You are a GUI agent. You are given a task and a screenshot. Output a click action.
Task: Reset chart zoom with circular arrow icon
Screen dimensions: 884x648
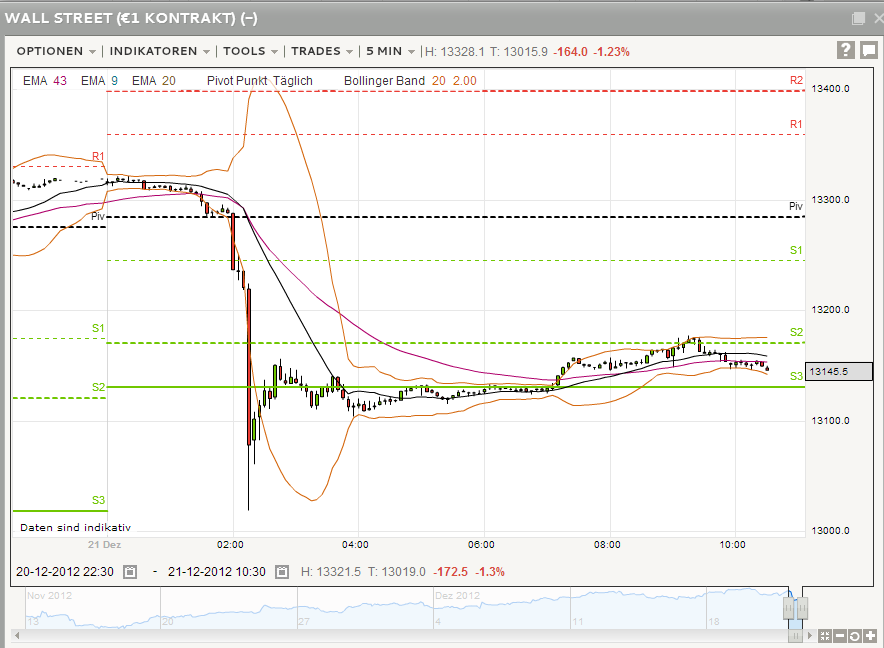tap(854, 636)
